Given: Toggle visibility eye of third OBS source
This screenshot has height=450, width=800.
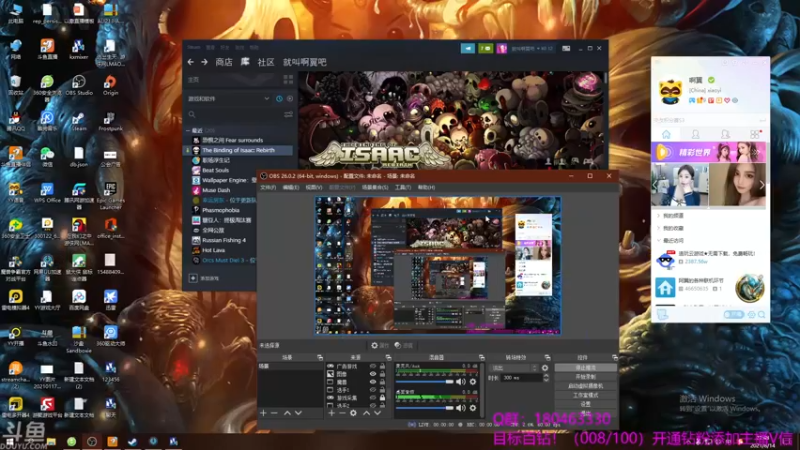Looking at the screenshot, I should click(x=373, y=382).
